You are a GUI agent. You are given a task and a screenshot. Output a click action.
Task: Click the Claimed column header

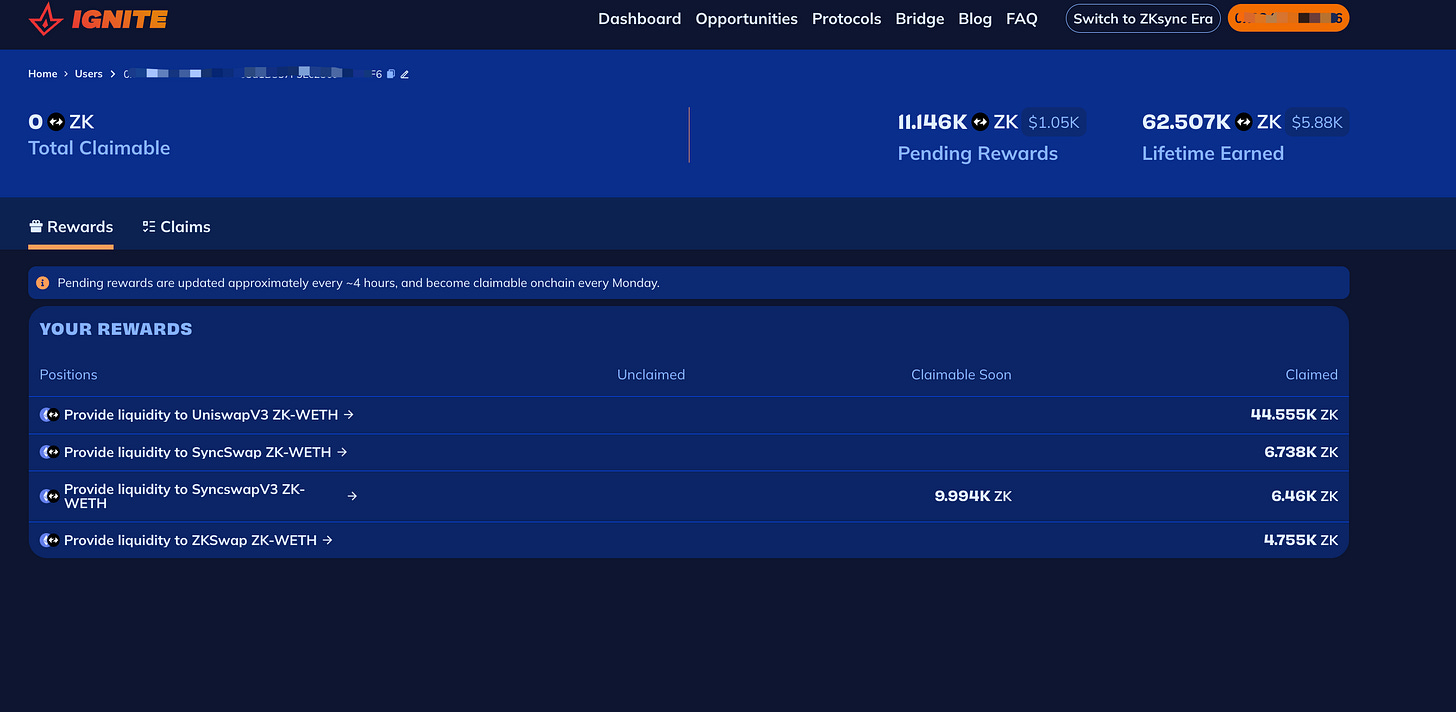1311,375
